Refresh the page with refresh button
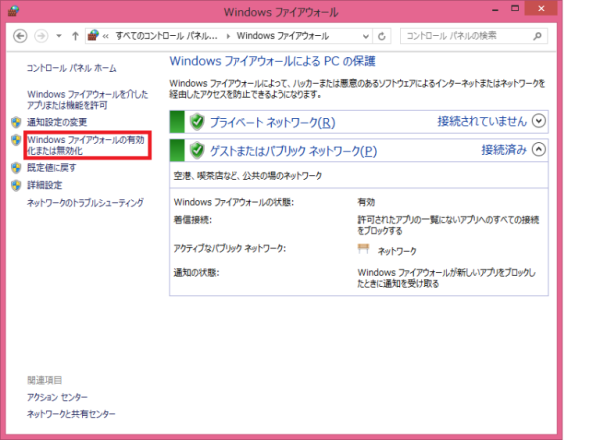 (x=382, y=36)
